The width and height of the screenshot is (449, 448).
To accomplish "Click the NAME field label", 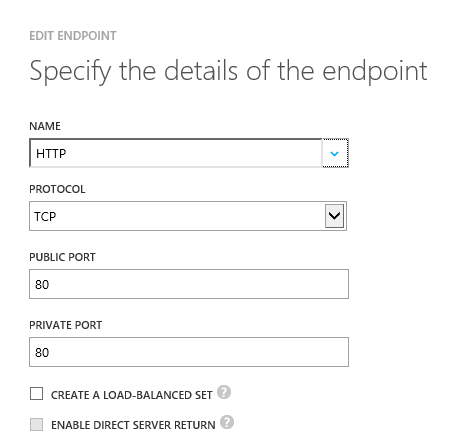I will pos(45,126).
